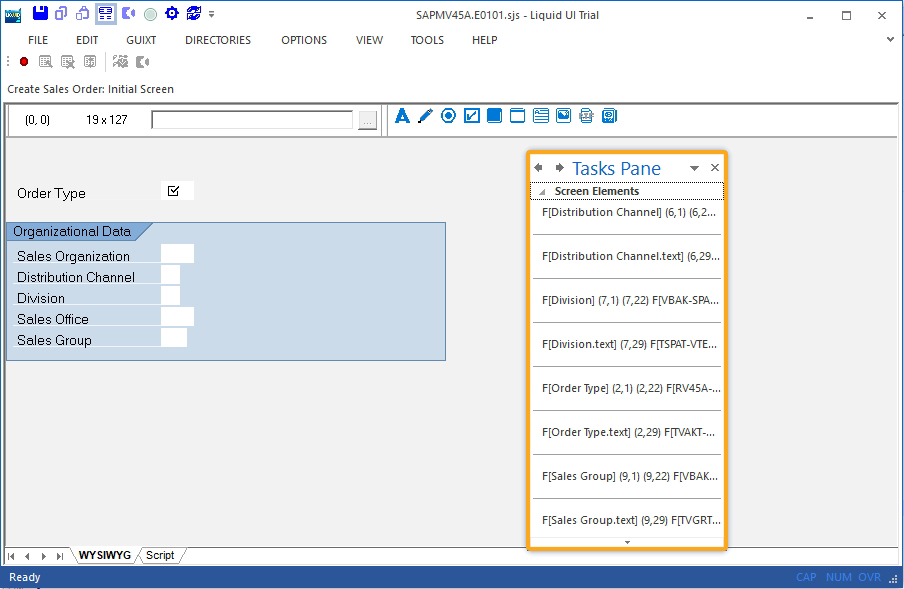Close the Tasks Pane
904x589 pixels.
[714, 168]
